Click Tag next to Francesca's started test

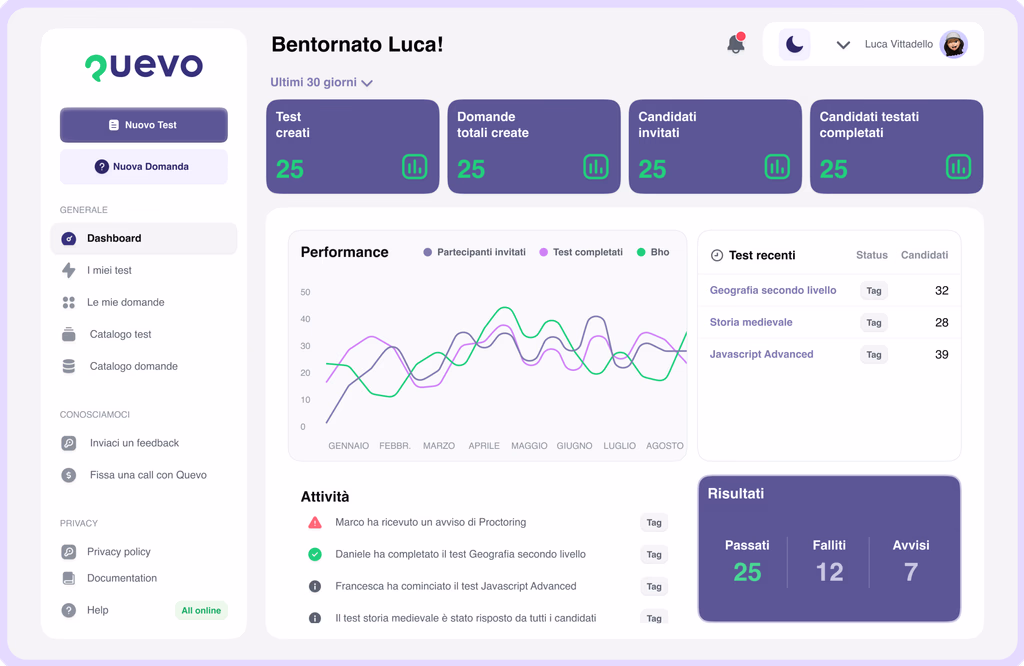click(654, 586)
